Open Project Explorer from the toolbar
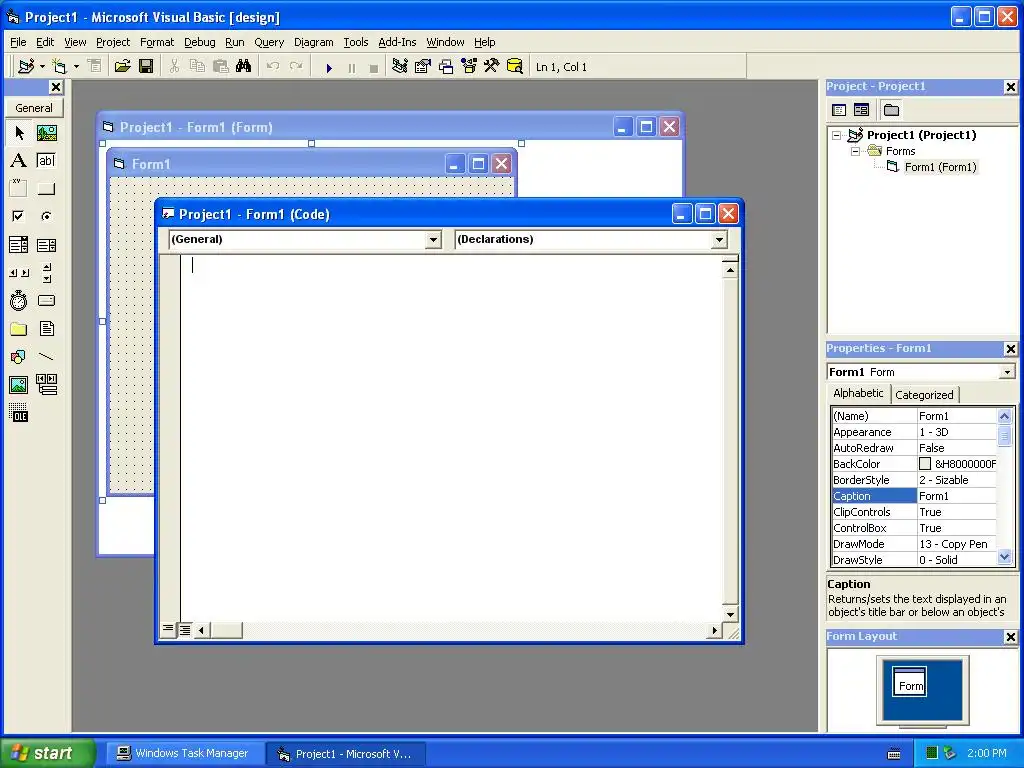The height and width of the screenshot is (768, 1024). [400, 66]
